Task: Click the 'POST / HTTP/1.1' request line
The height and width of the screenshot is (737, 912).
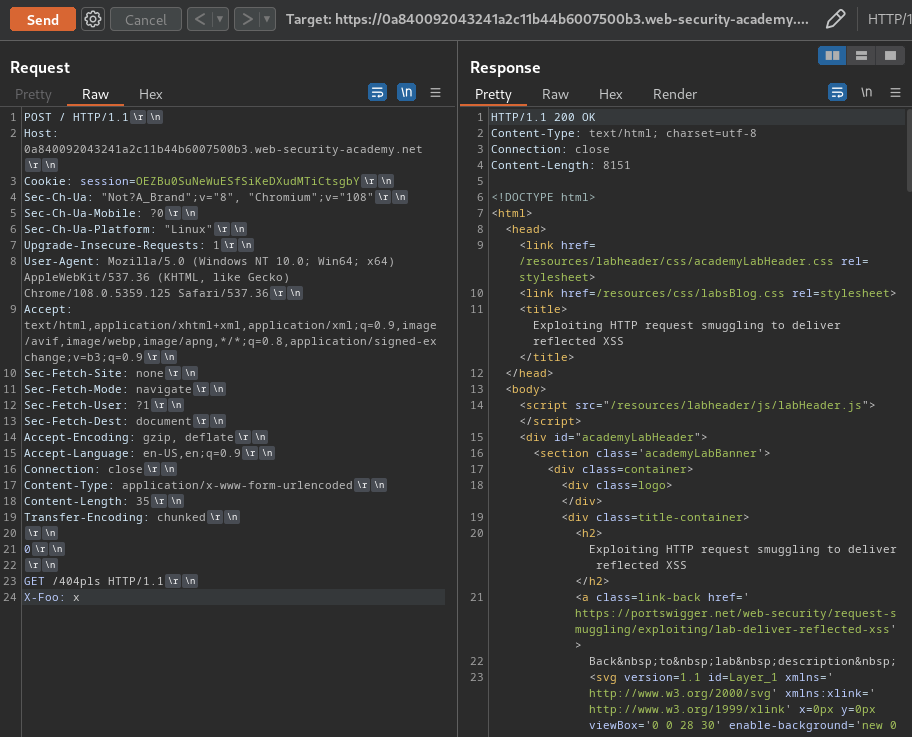Action: coord(76,117)
